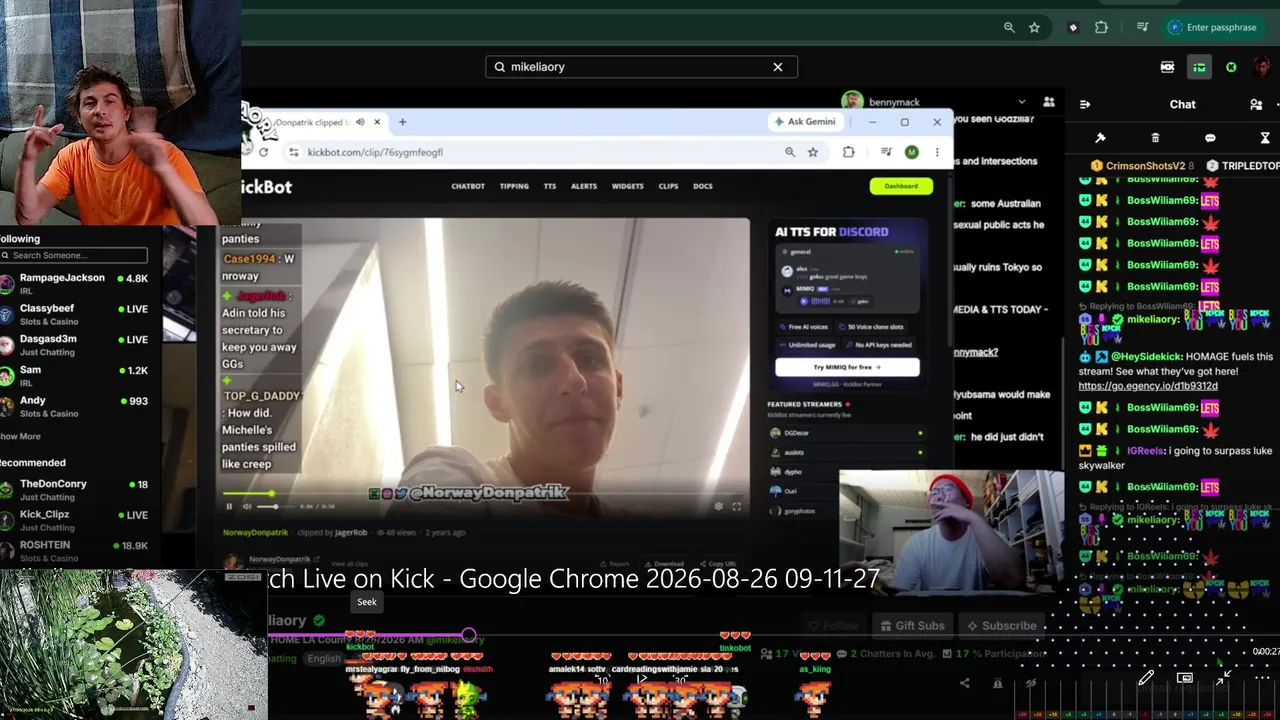
Task: Open the DOCS menu on KickBot
Action: (x=703, y=186)
